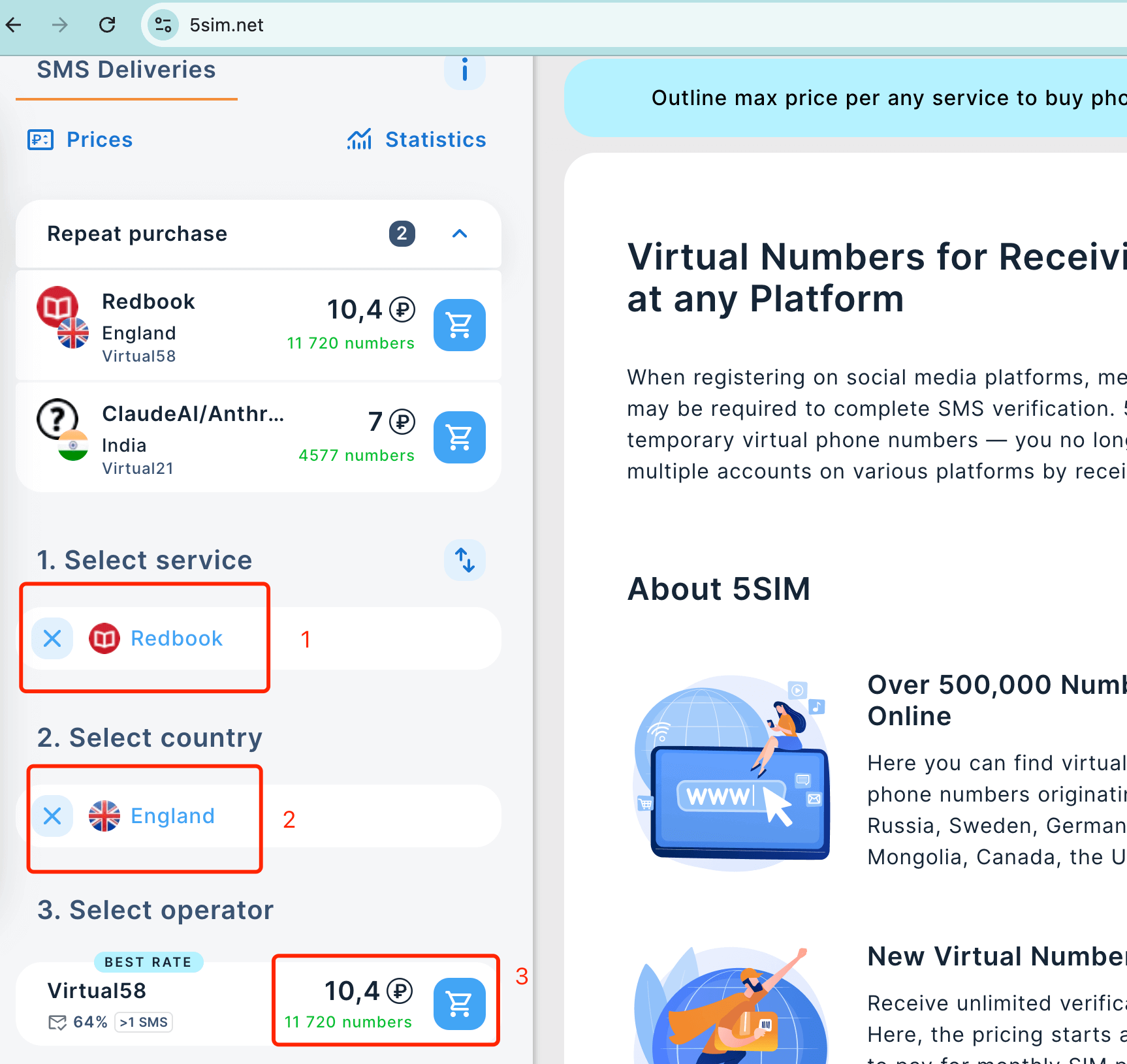Viewport: 1127px width, 1064px height.
Task: Click the superhero globe illustration
Action: (x=731, y=1005)
